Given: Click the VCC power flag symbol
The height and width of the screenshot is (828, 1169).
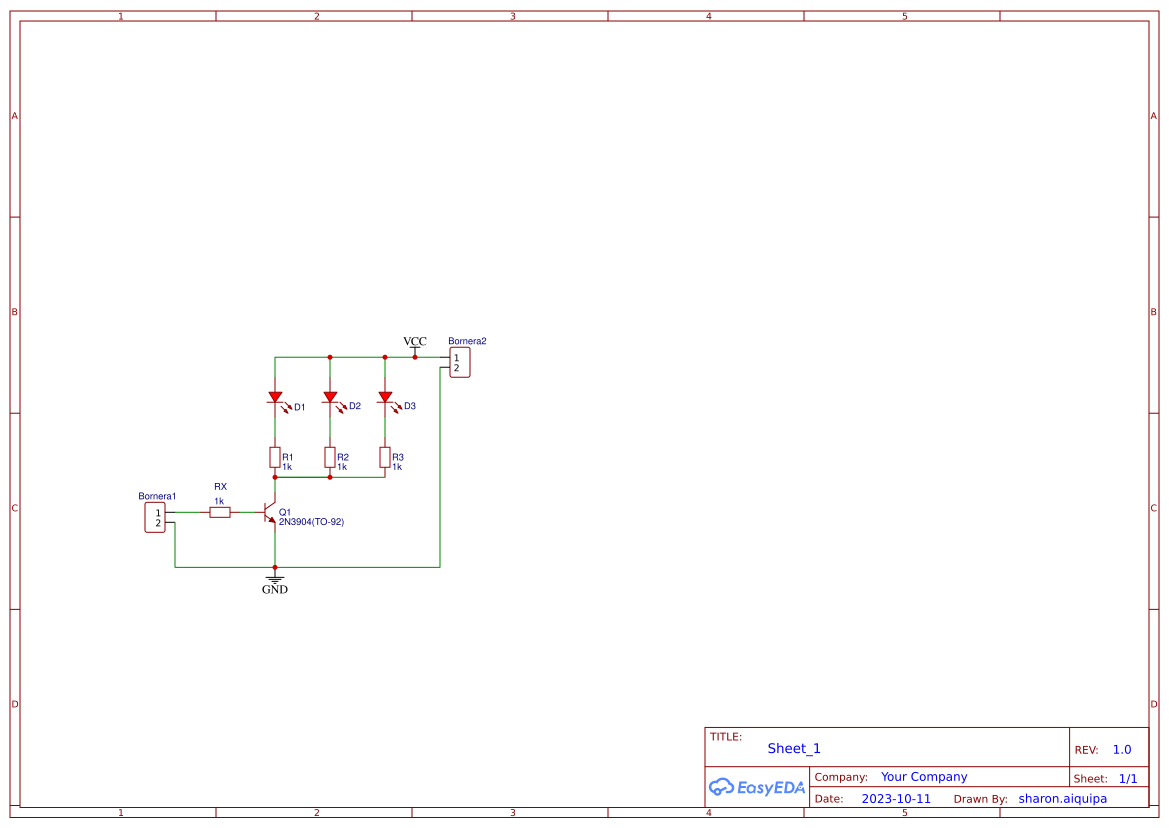Looking at the screenshot, I should click(x=415, y=349).
